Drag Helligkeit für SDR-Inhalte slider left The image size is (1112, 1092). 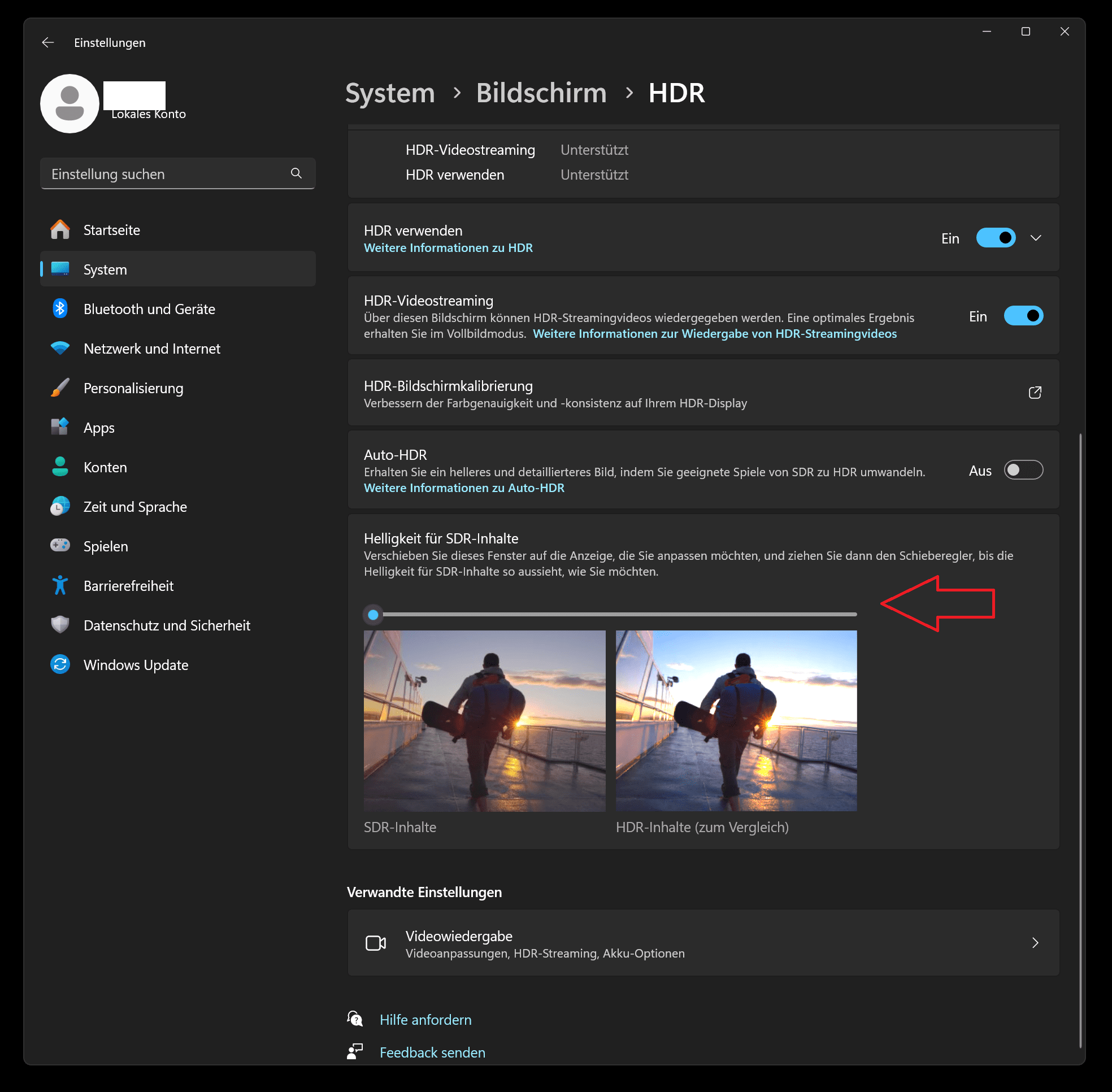375,614
